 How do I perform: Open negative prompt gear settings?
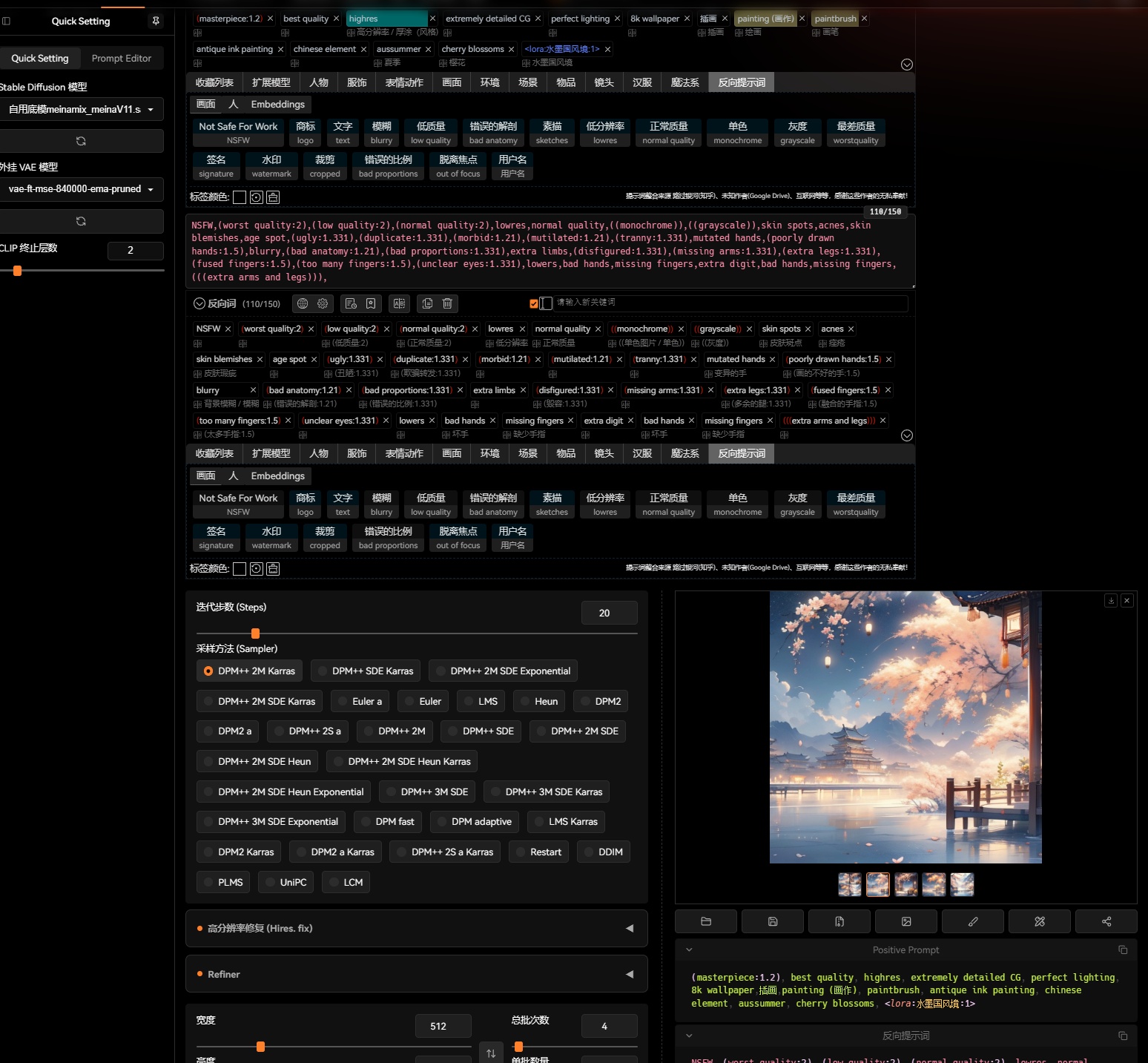pos(323,303)
